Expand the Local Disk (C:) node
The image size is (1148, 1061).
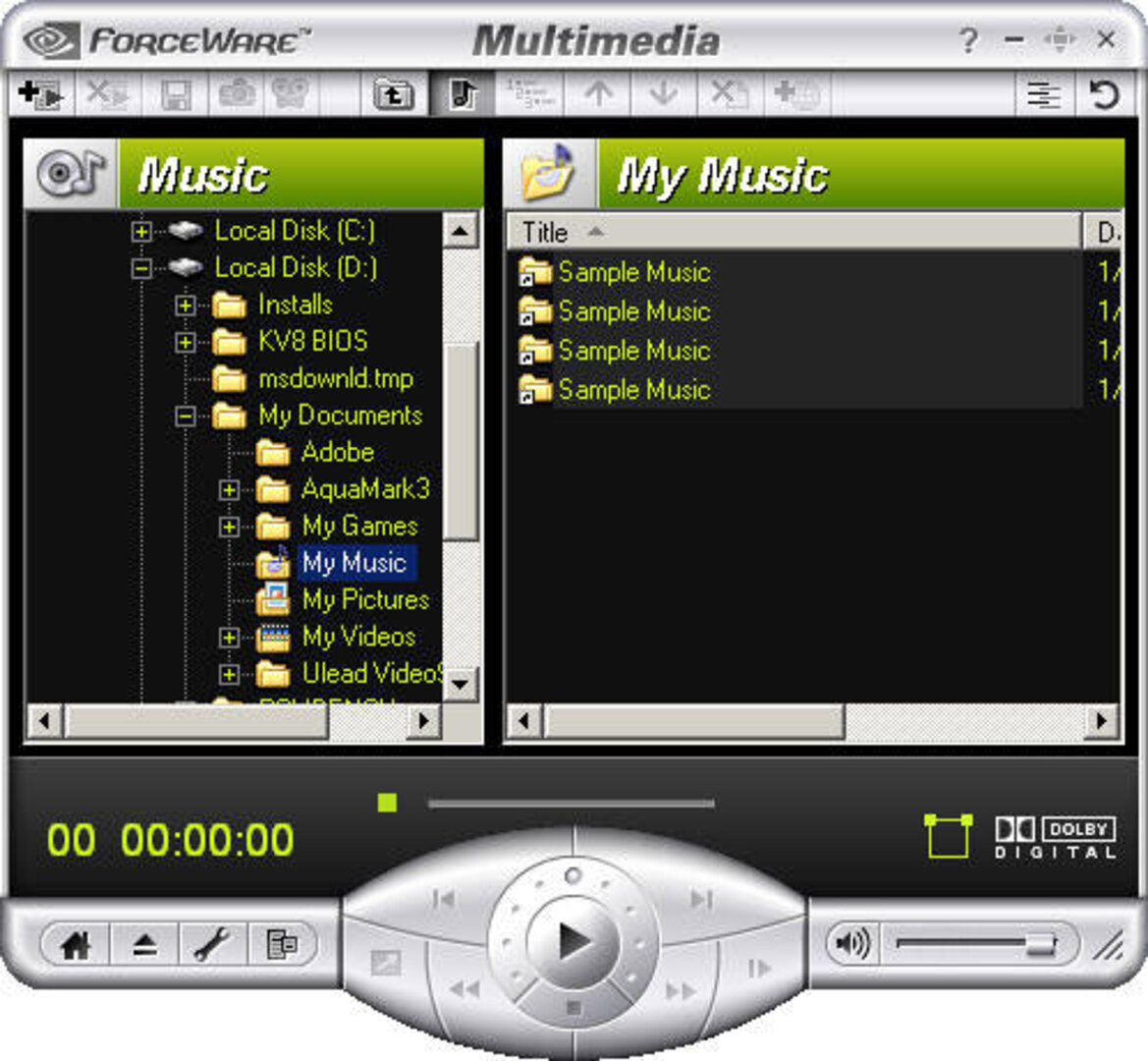coord(141,232)
